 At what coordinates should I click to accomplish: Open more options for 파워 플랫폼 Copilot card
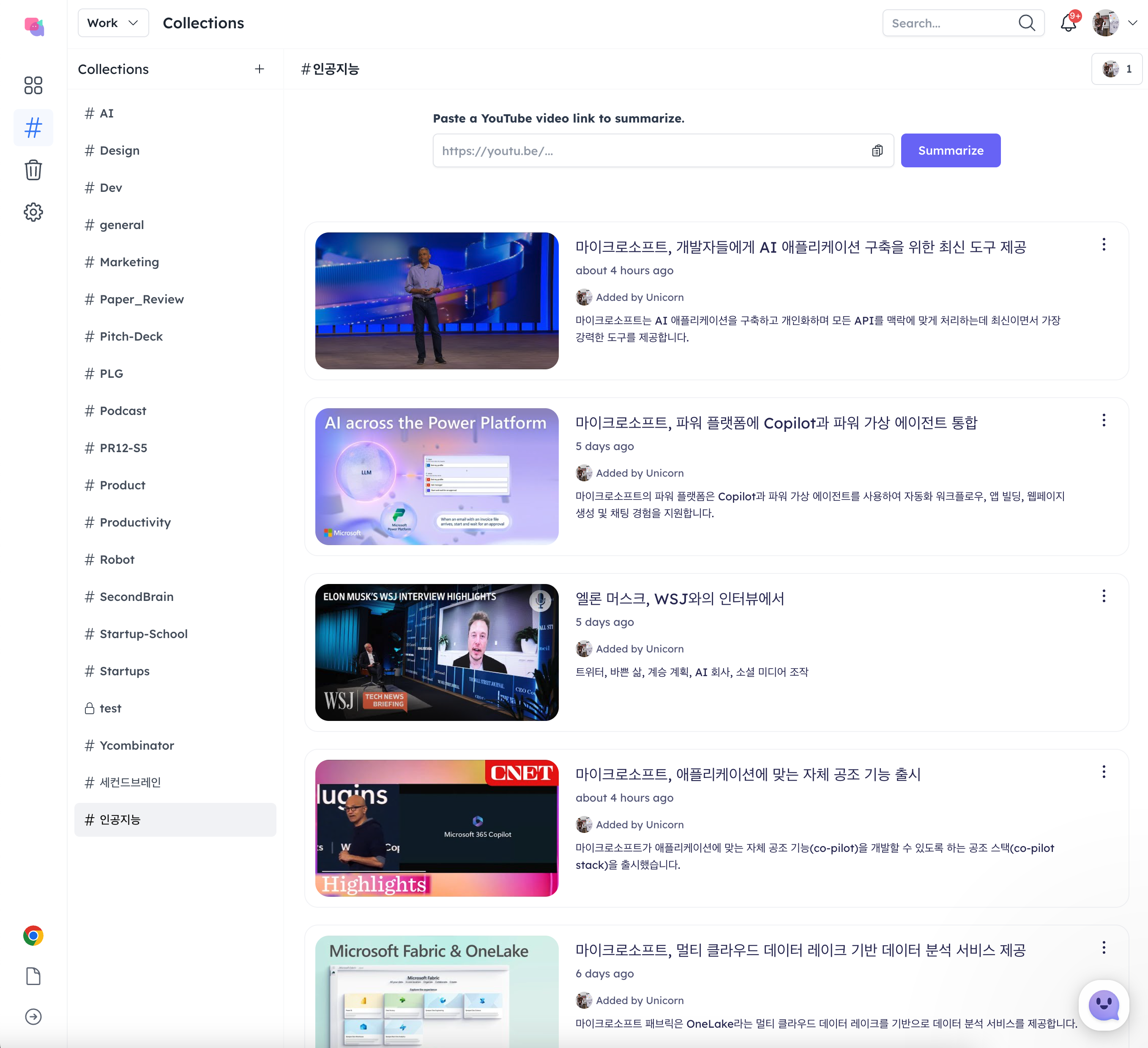point(1104,420)
